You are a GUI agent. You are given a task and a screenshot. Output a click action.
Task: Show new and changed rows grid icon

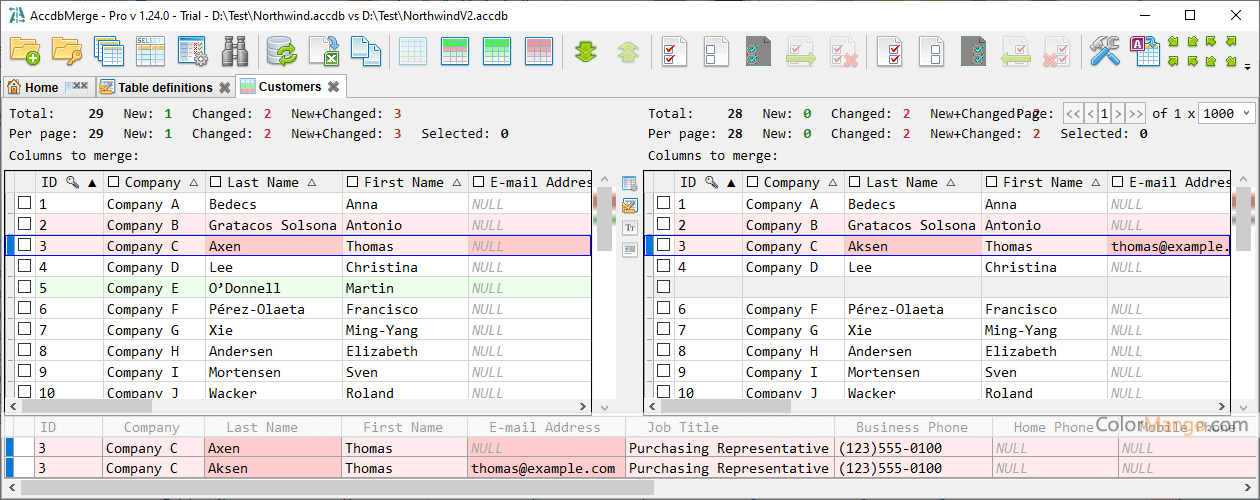[455, 50]
